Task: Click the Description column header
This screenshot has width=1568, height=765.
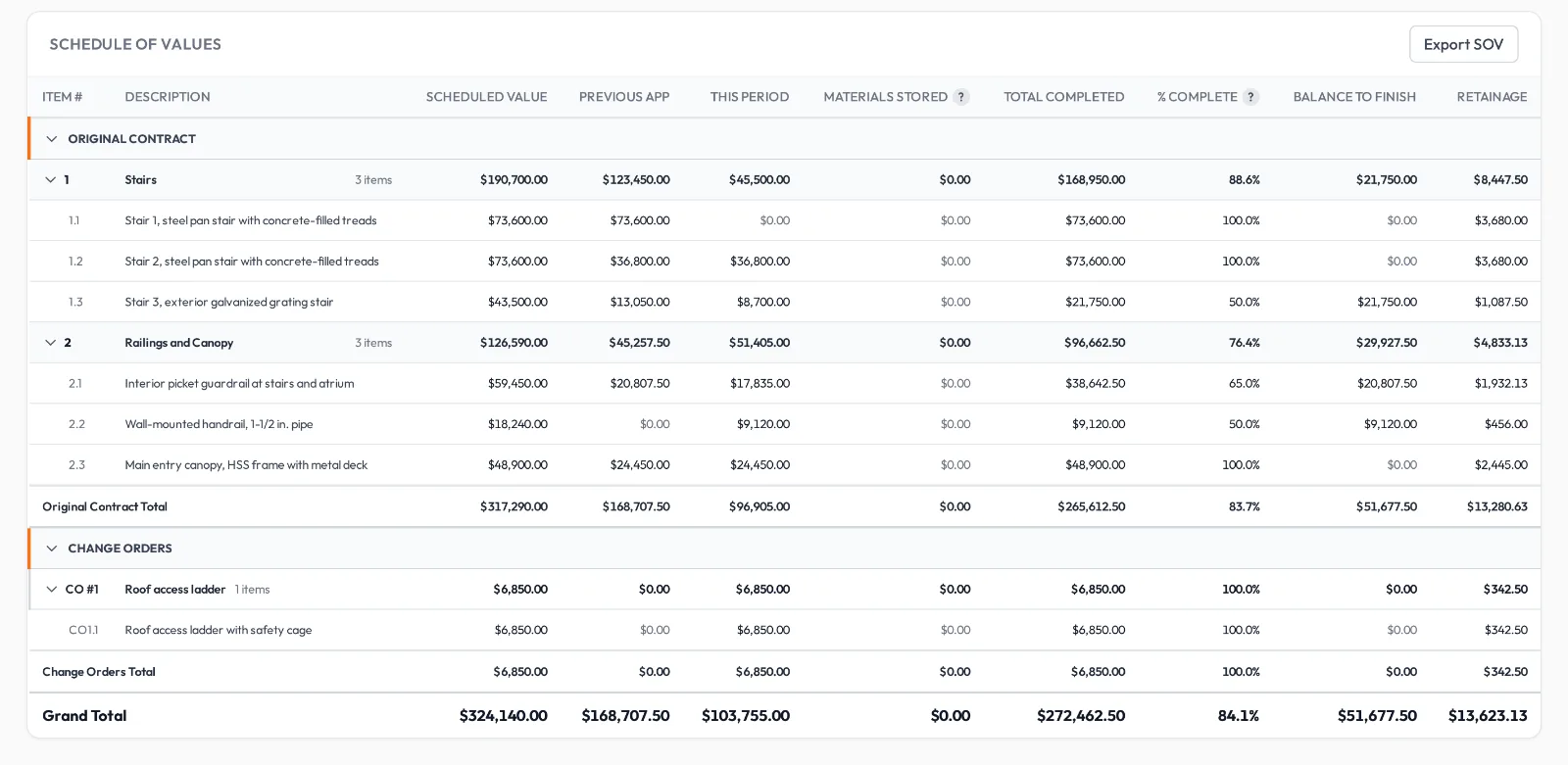Action: point(168,97)
